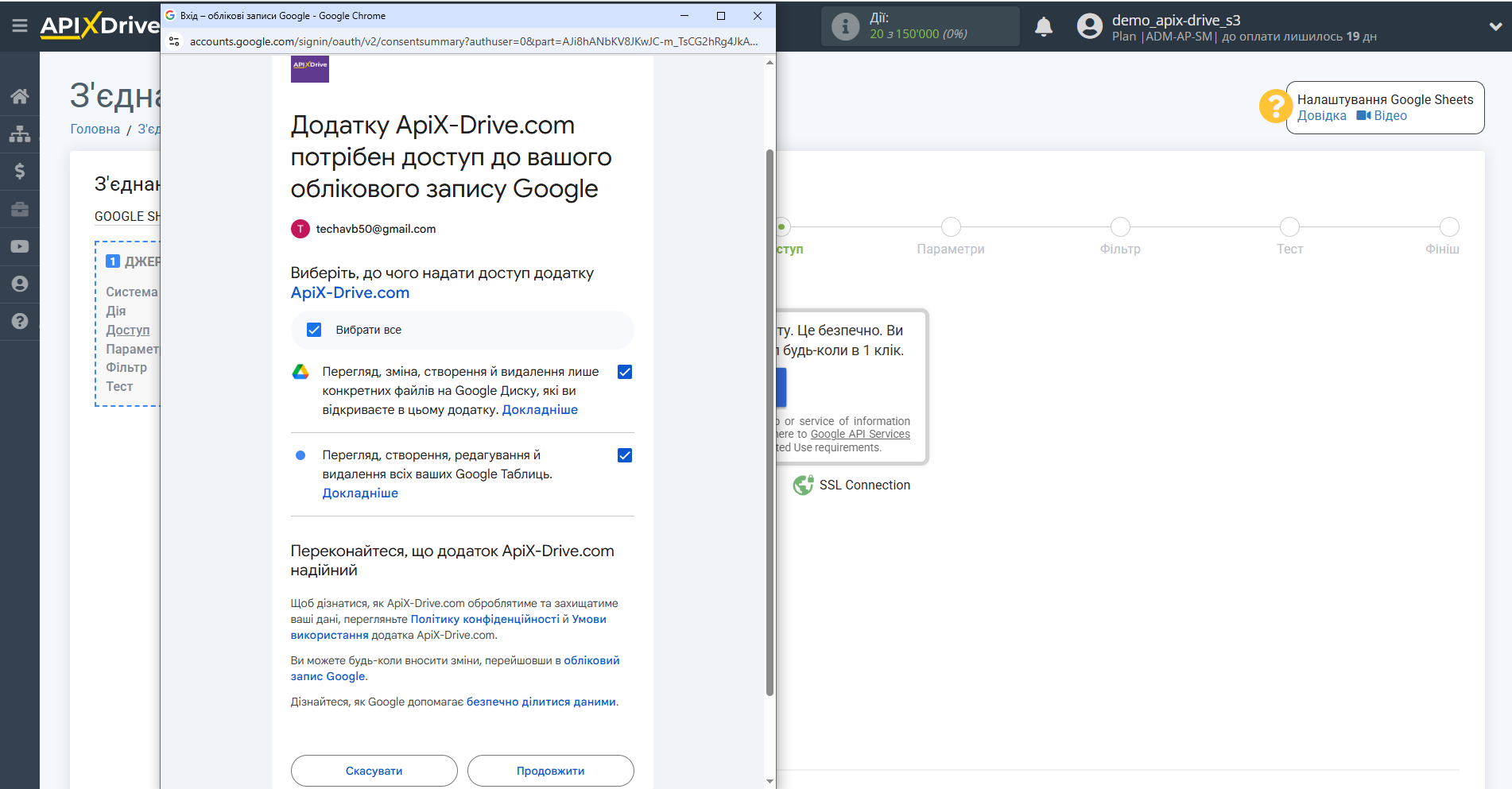The width and height of the screenshot is (1512, 789).
Task: Open the ApiX-Drive.com link in consent heading
Action: (350, 292)
